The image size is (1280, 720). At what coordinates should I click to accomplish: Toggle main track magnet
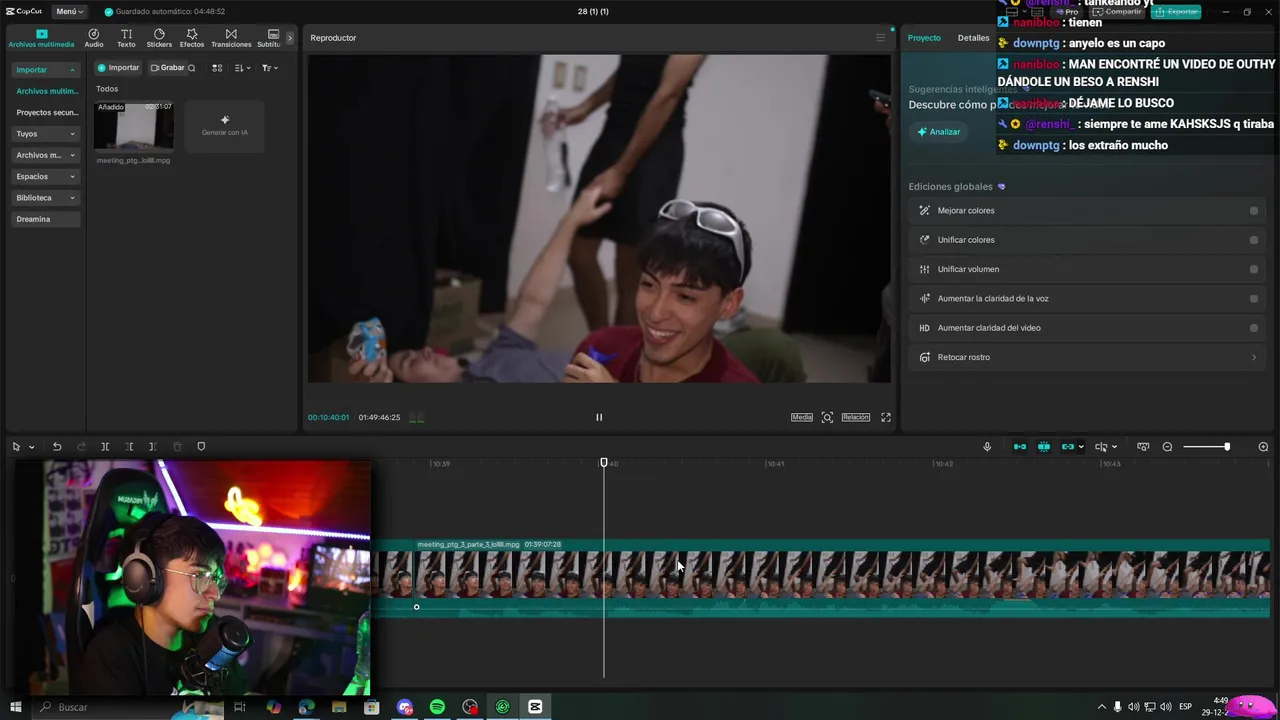coord(1020,447)
